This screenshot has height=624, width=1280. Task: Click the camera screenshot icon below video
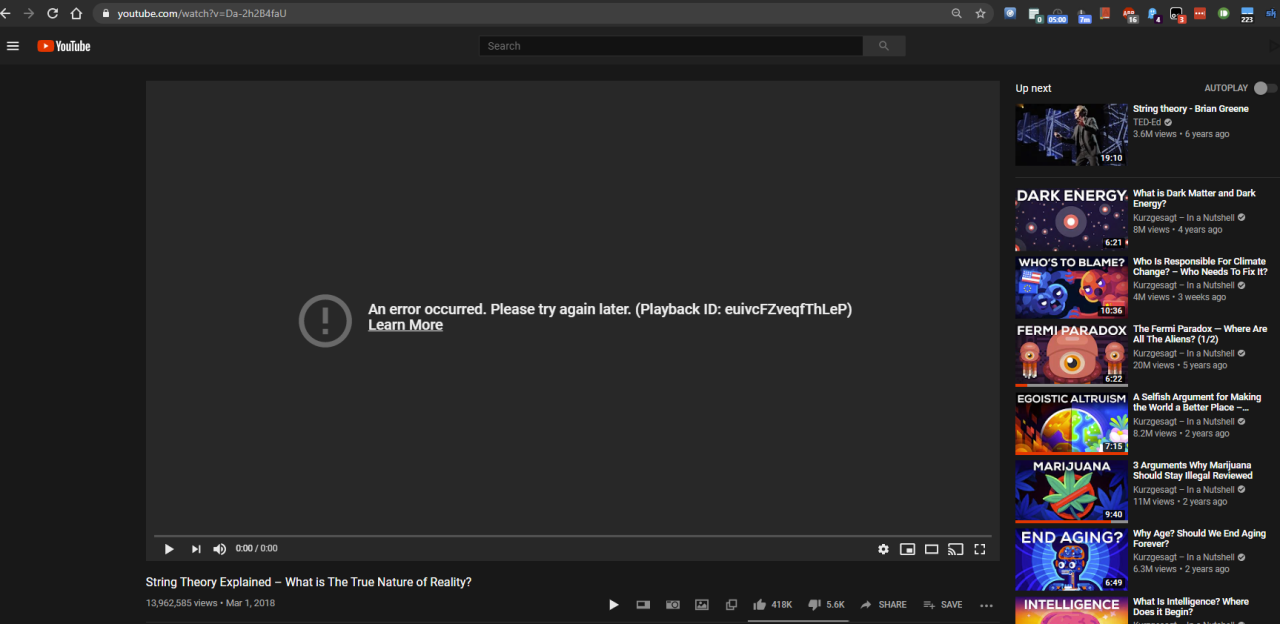[673, 605]
